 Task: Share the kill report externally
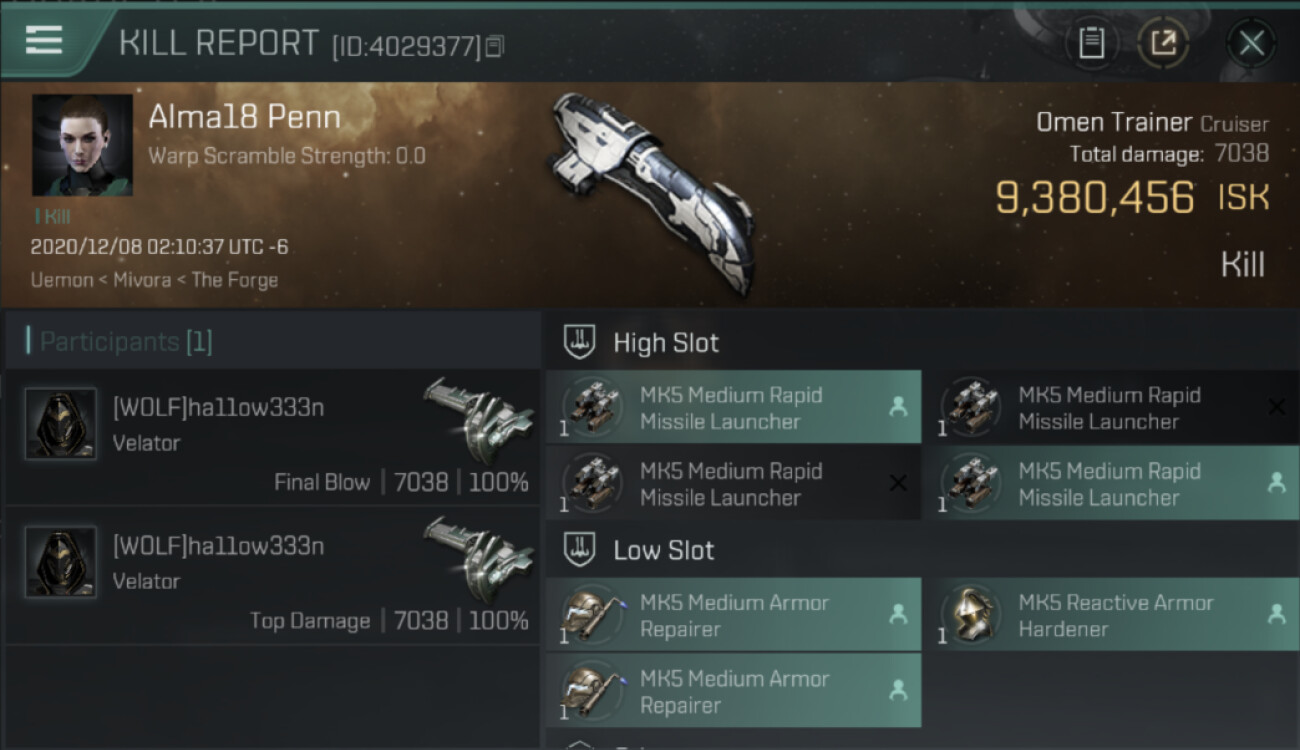(1163, 43)
